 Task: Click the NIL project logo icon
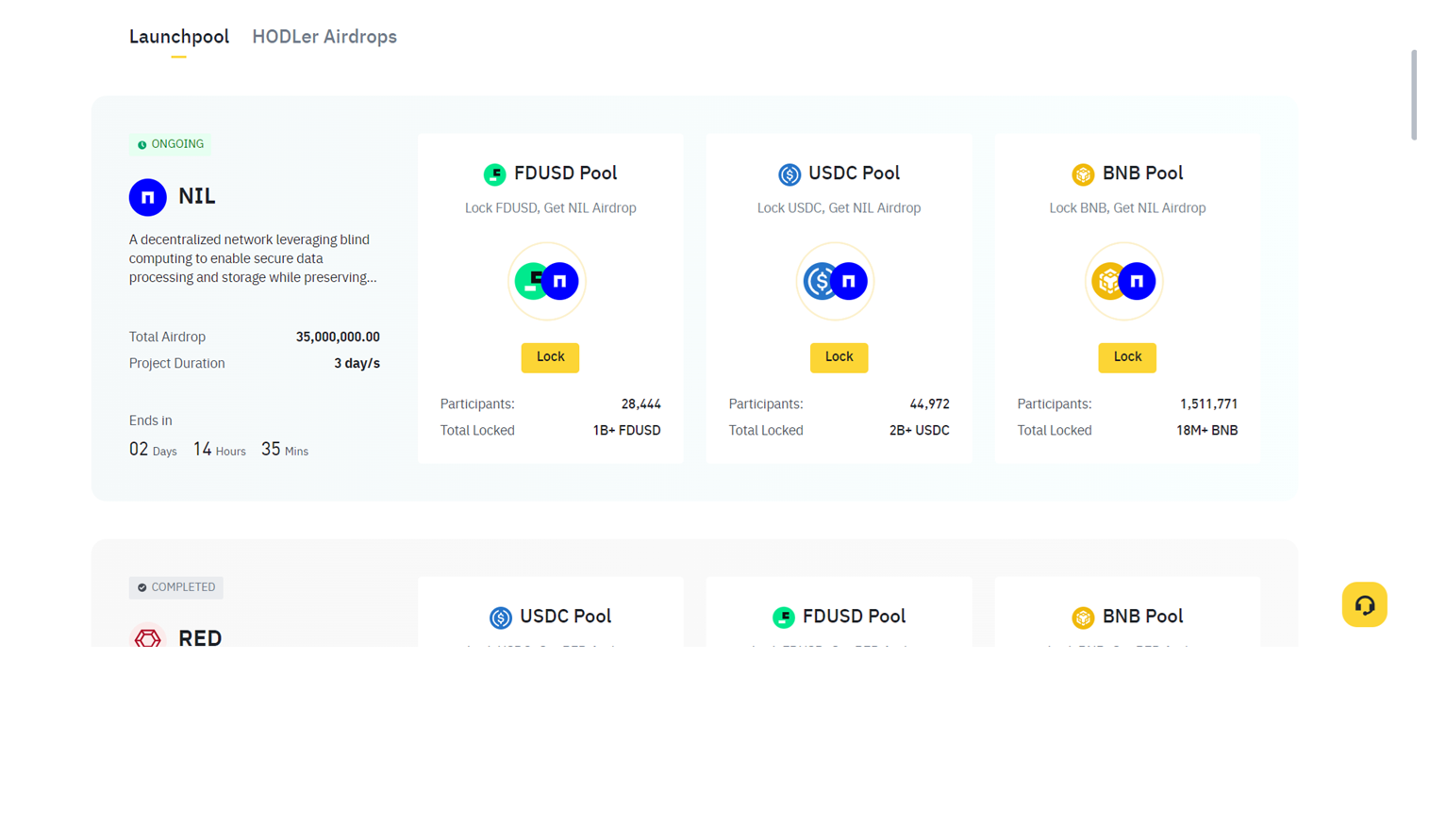coord(148,197)
